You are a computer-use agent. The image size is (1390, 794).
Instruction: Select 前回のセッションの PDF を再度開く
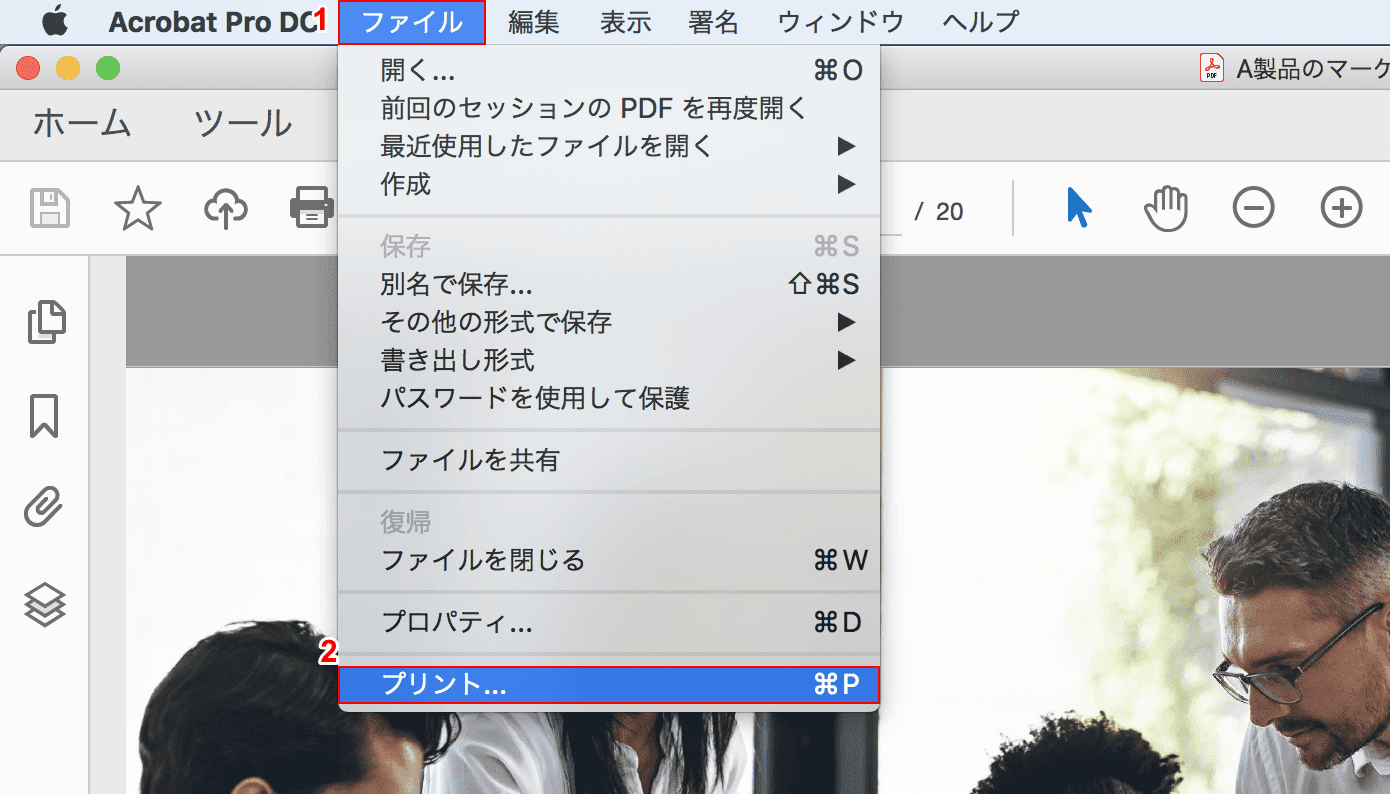(609, 108)
